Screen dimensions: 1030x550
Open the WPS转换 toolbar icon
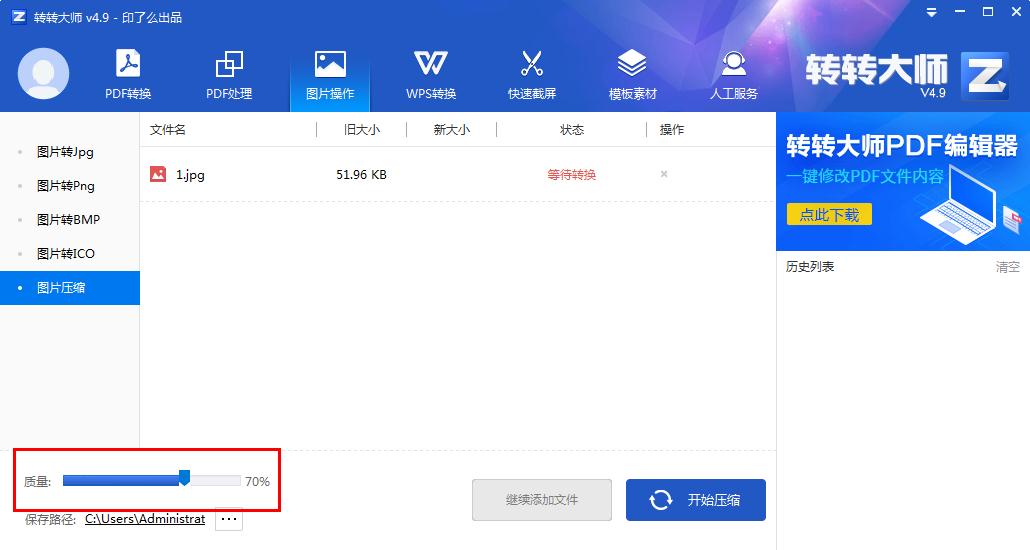point(431,74)
